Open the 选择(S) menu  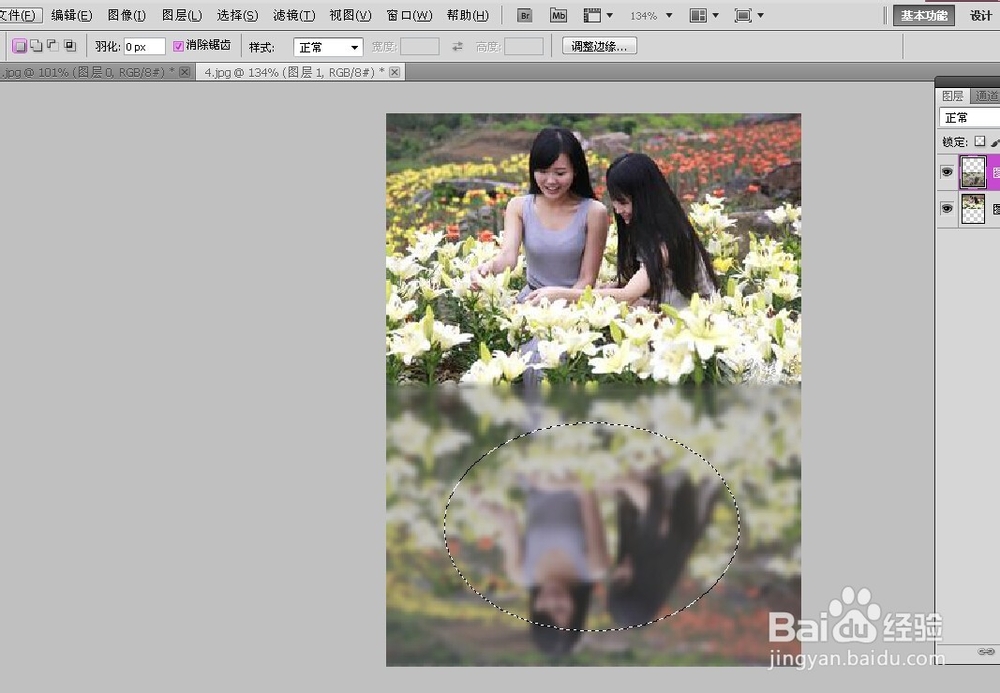click(237, 15)
